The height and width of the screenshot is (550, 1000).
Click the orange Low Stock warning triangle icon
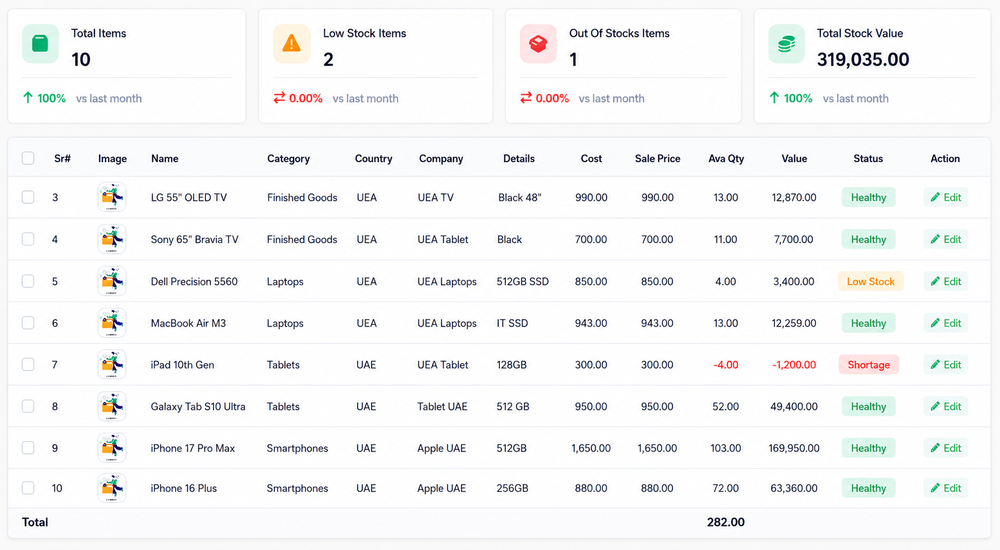291,43
